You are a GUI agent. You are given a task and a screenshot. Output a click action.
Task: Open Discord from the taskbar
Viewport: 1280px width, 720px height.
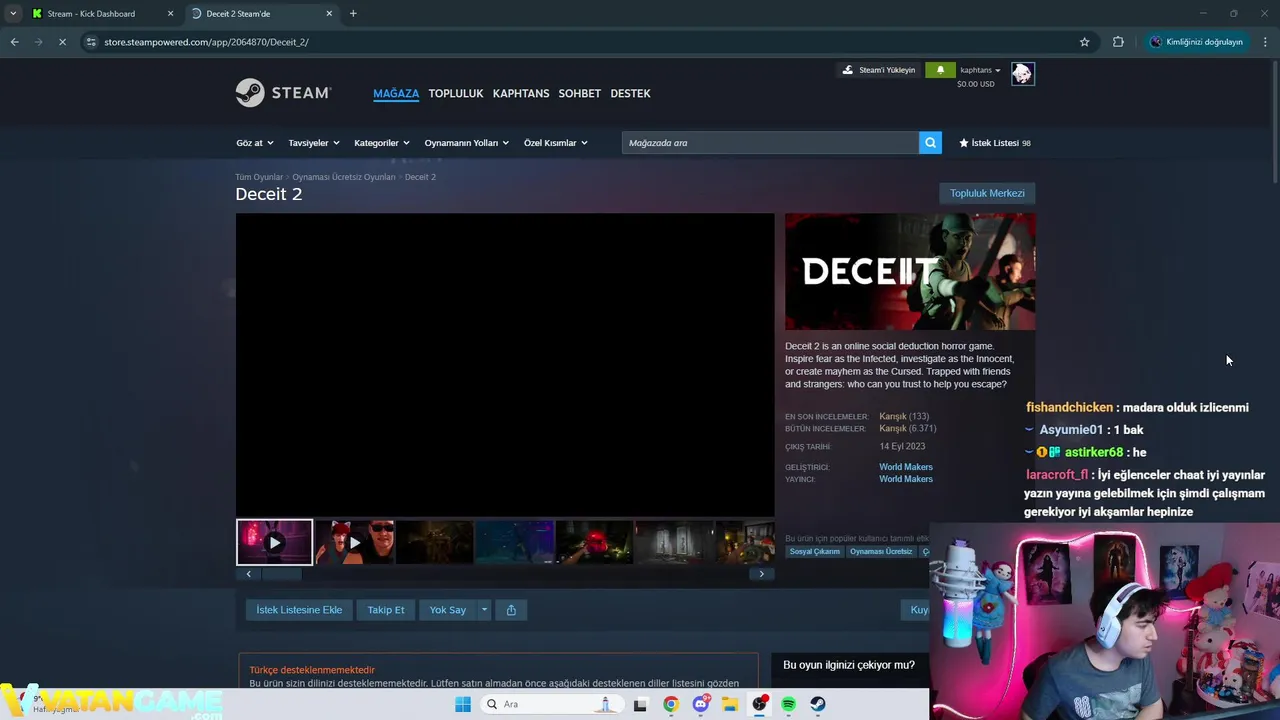(x=701, y=704)
